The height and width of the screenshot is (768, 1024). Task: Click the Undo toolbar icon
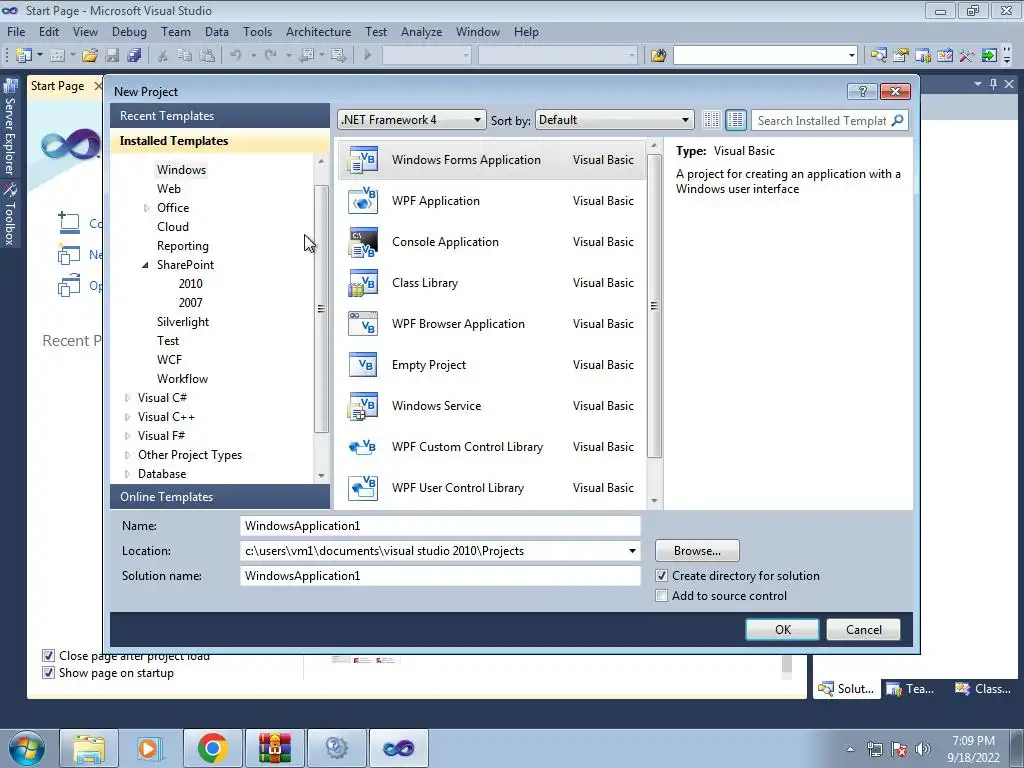point(235,56)
